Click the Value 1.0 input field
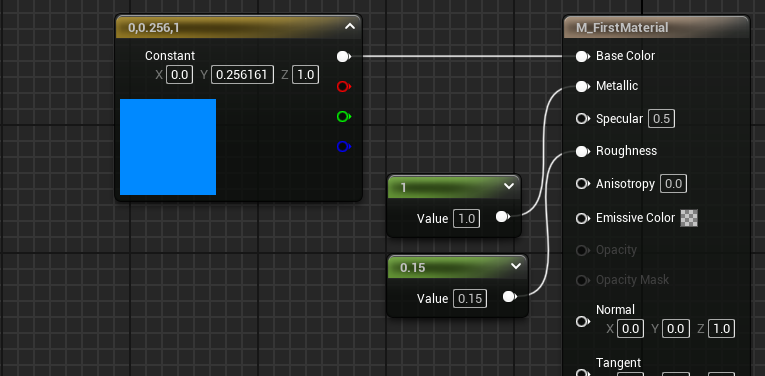The image size is (765, 376). (x=466, y=218)
